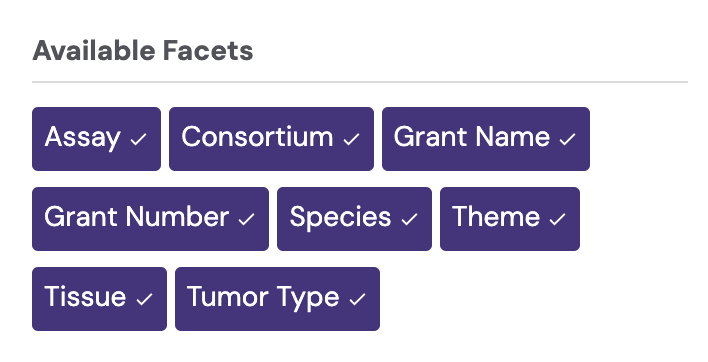The image size is (708, 362).
Task: Toggle off the Assay facet
Action: pyautogui.click(x=96, y=139)
